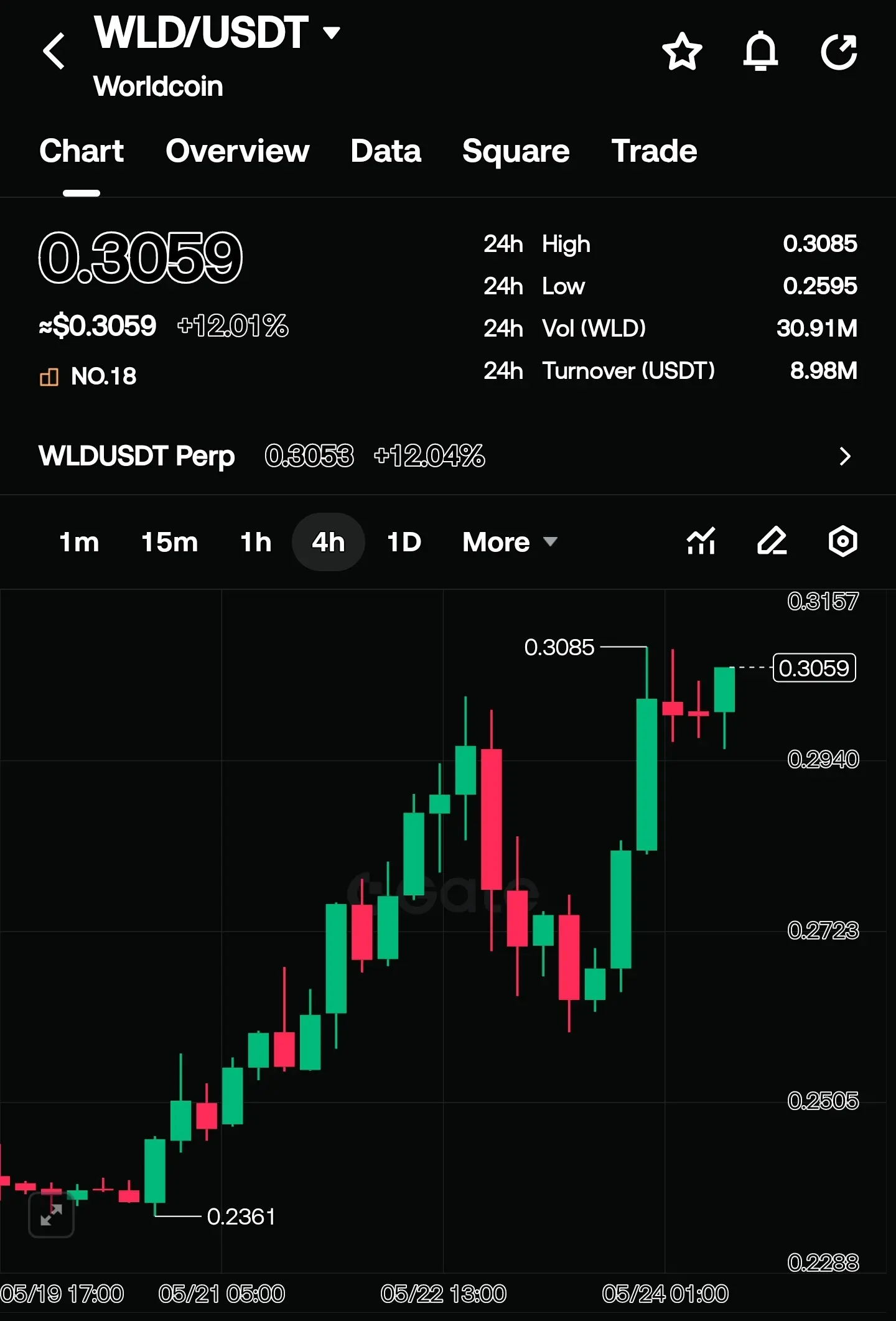This screenshot has height=1321, width=896.
Task: Select the 1h timeframe
Action: [256, 542]
